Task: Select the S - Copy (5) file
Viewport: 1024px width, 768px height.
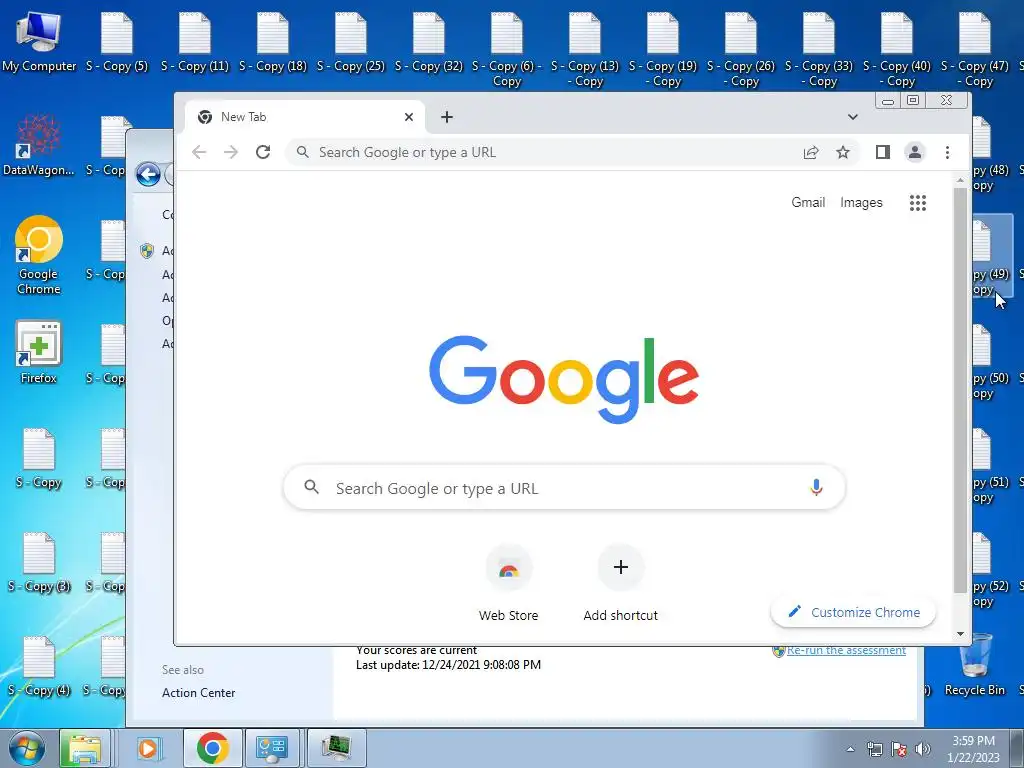Action: (x=117, y=41)
